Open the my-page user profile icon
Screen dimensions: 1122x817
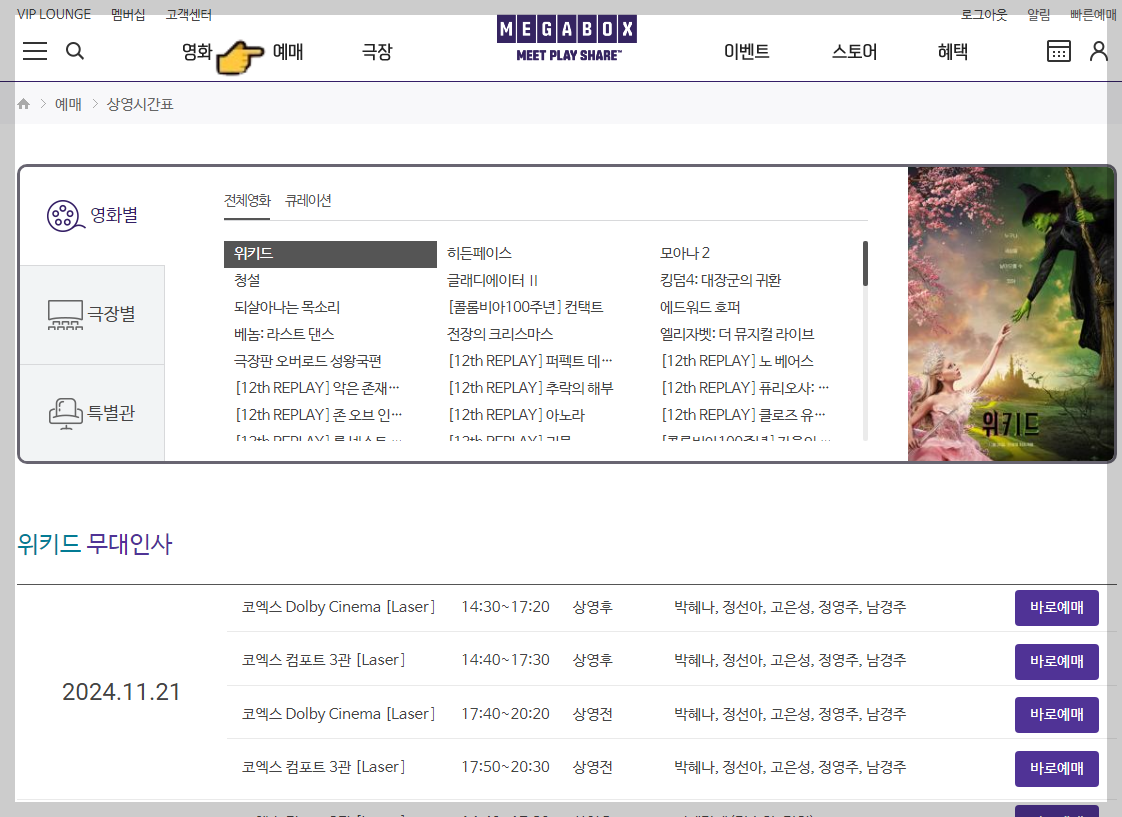click(1098, 51)
